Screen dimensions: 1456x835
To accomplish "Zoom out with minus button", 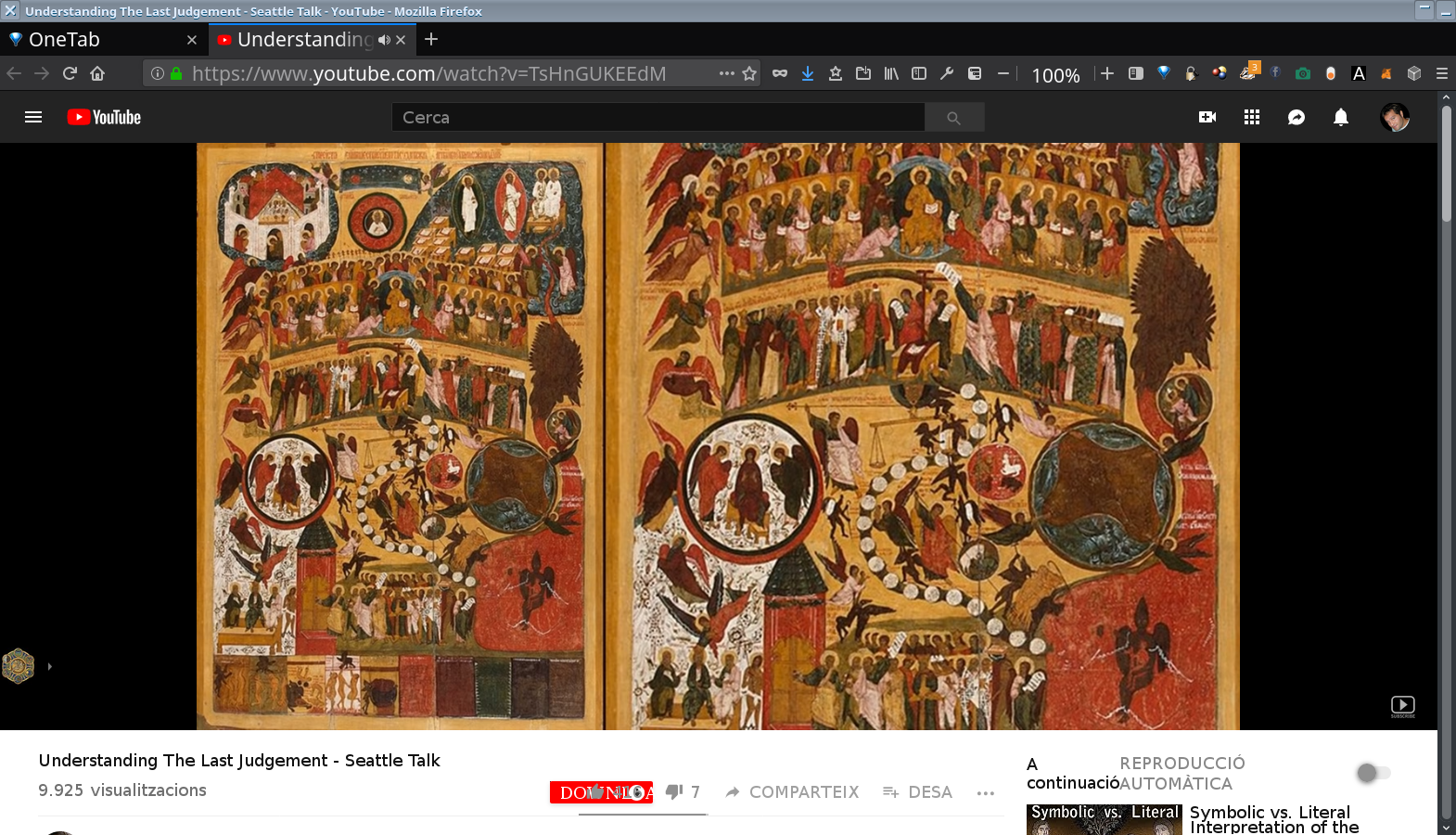I will 1003,73.
